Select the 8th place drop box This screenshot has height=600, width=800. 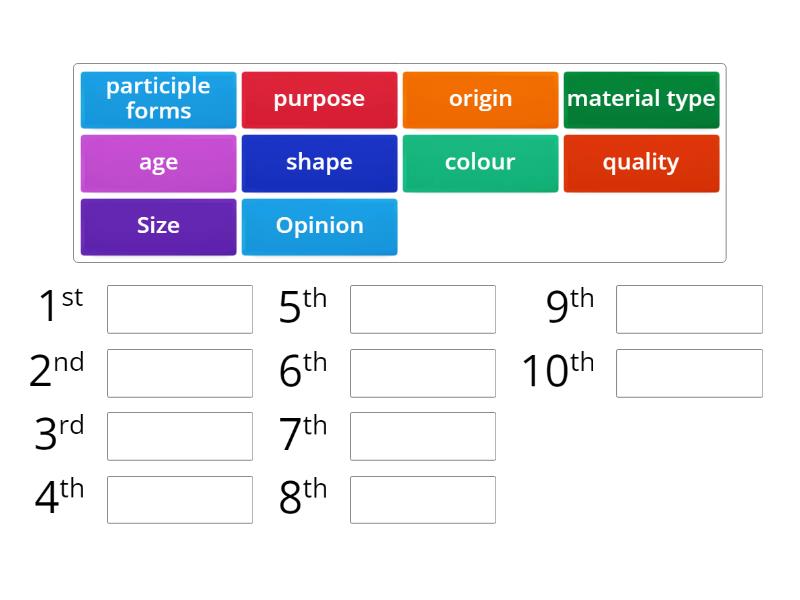(422, 499)
